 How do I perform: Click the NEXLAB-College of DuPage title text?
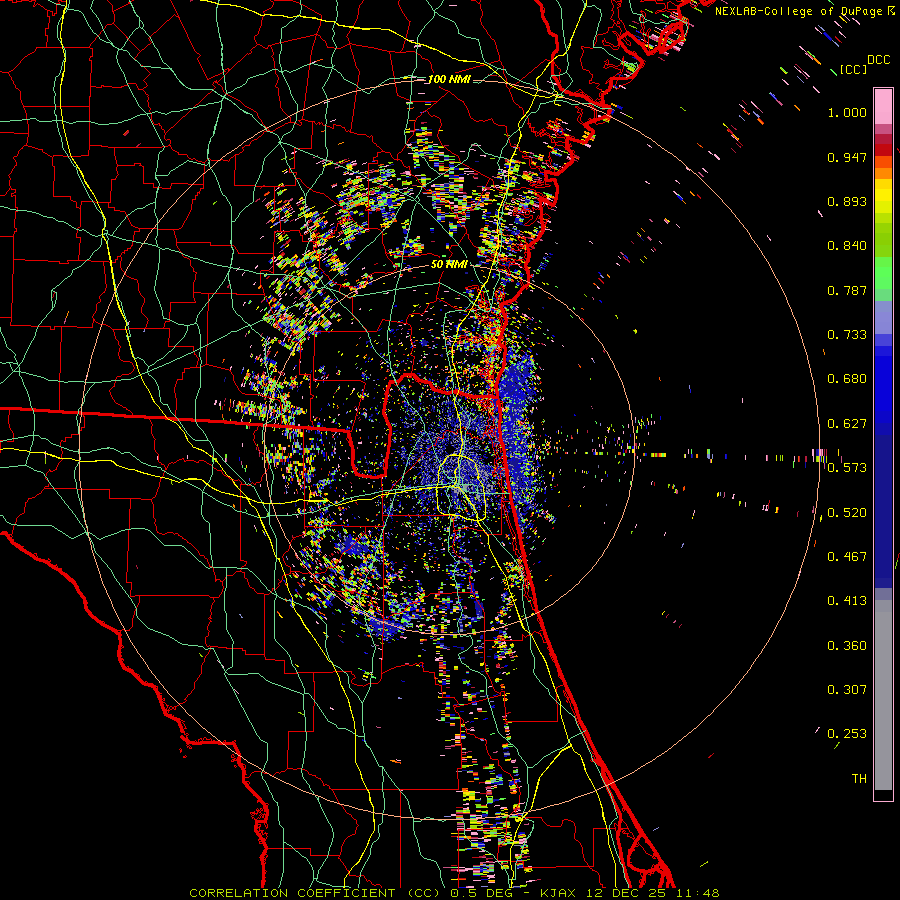[x=804, y=11]
